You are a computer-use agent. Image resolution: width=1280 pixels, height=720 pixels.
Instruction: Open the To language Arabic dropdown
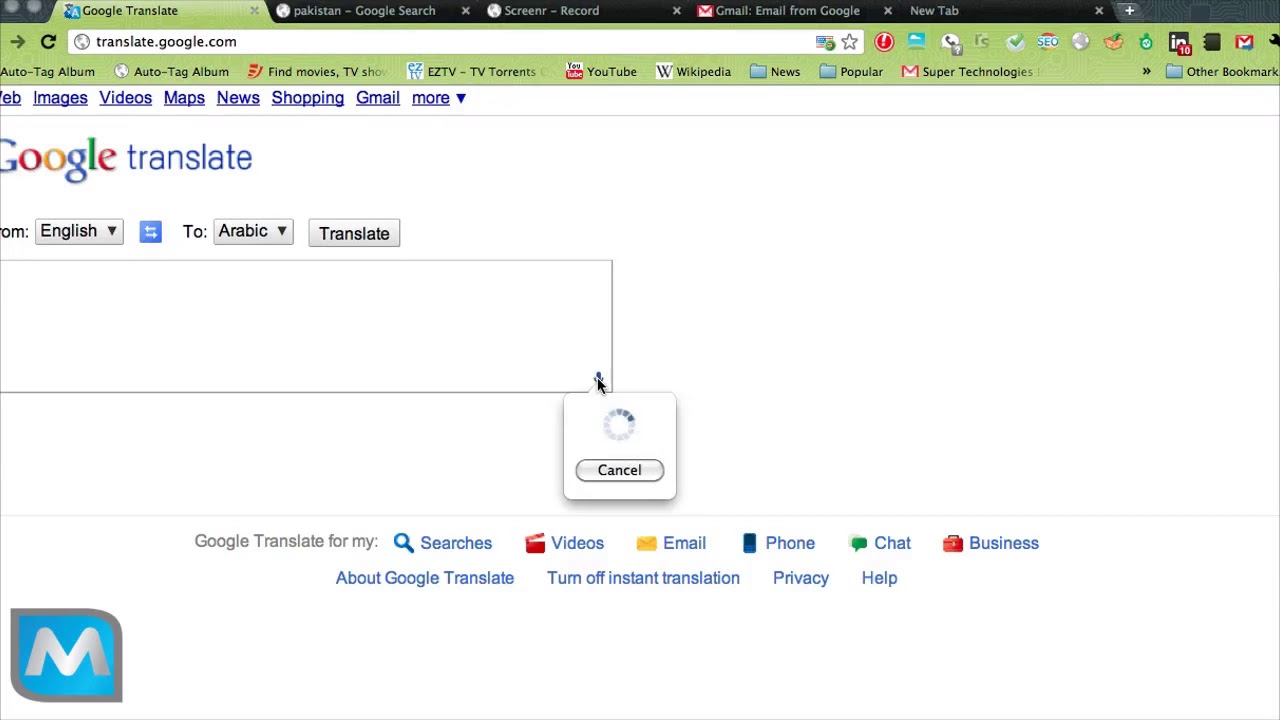click(253, 231)
